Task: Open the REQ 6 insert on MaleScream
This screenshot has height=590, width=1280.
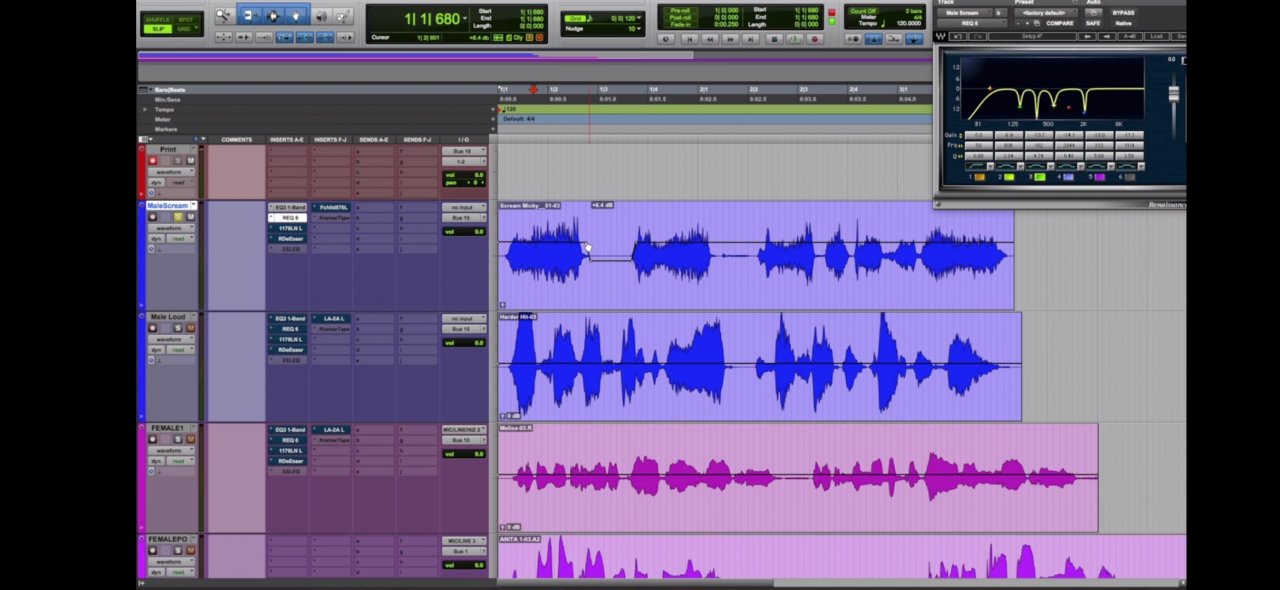Action: tap(288, 218)
